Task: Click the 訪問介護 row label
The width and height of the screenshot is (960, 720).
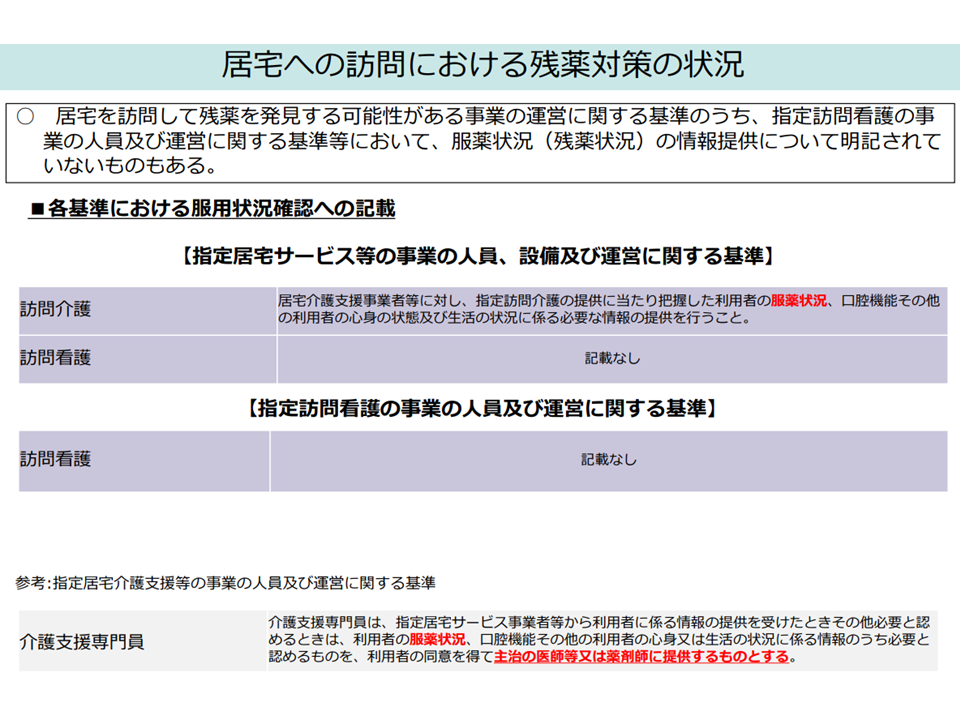Action: pos(55,309)
